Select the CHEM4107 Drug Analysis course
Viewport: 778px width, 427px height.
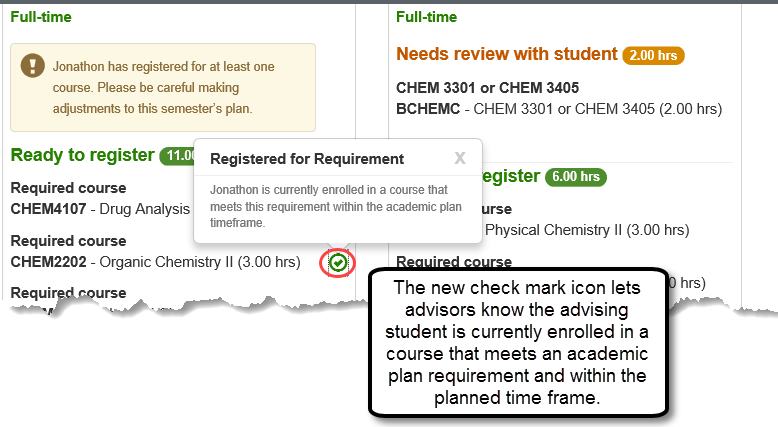100,209
